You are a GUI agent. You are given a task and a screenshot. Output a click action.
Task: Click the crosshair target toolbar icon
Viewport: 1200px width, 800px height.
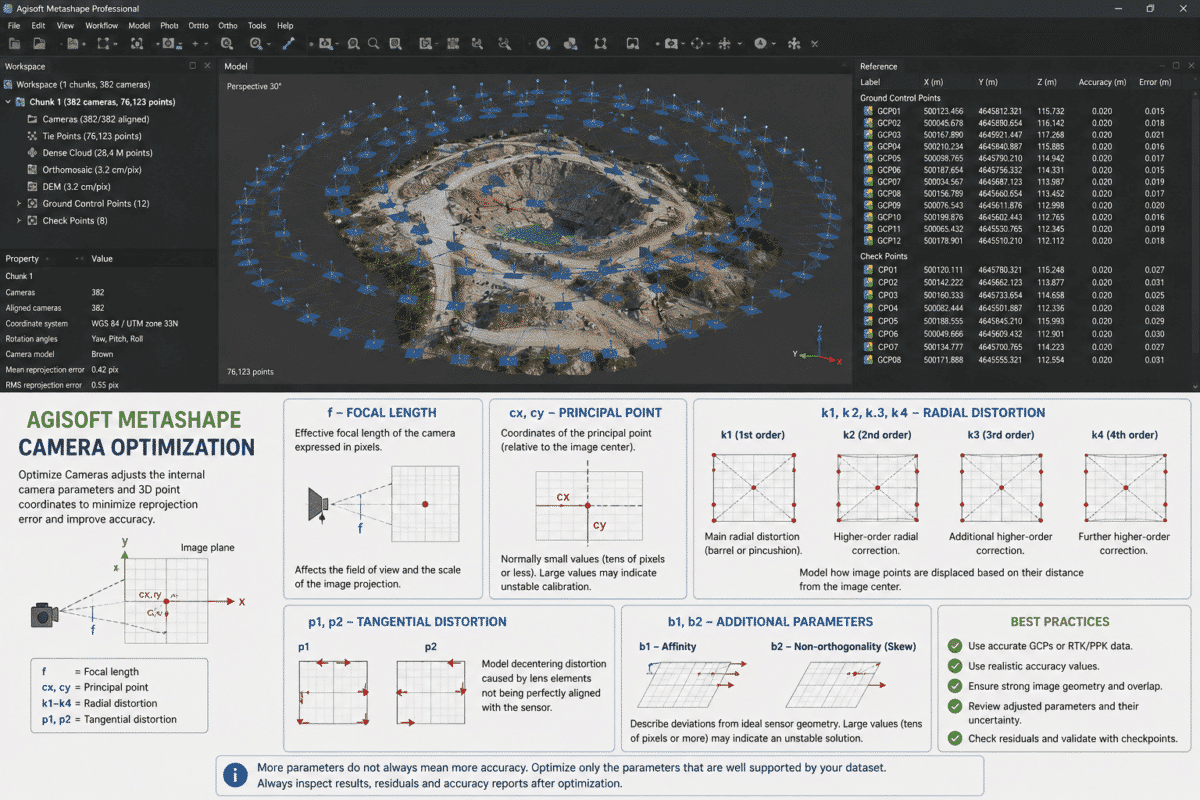[697, 44]
